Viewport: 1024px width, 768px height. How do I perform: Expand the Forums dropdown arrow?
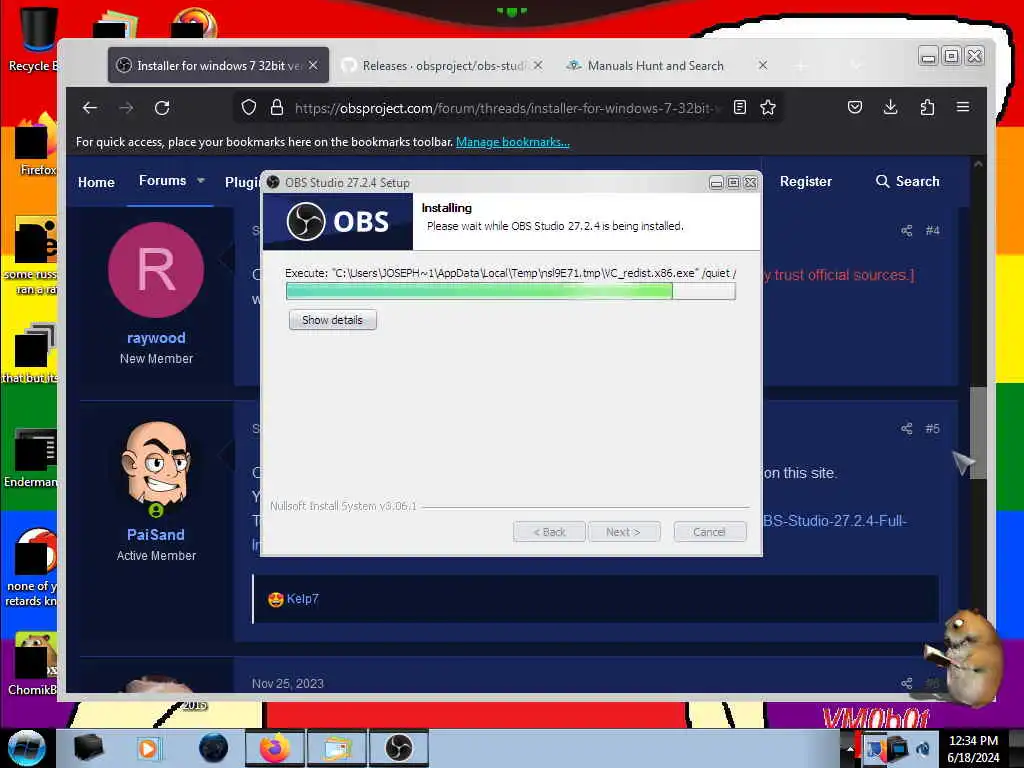(201, 180)
